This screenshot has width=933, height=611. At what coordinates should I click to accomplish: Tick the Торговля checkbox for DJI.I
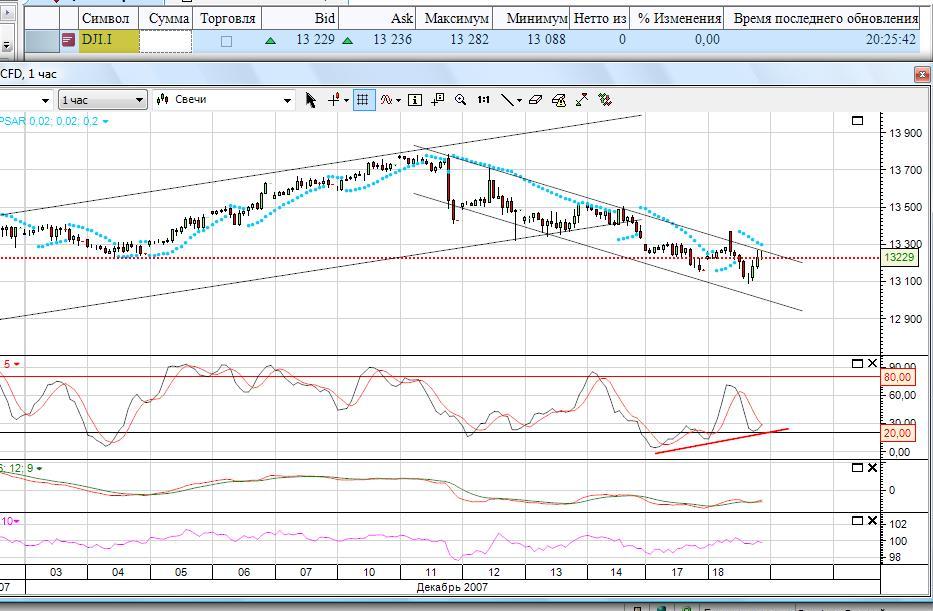point(226,41)
